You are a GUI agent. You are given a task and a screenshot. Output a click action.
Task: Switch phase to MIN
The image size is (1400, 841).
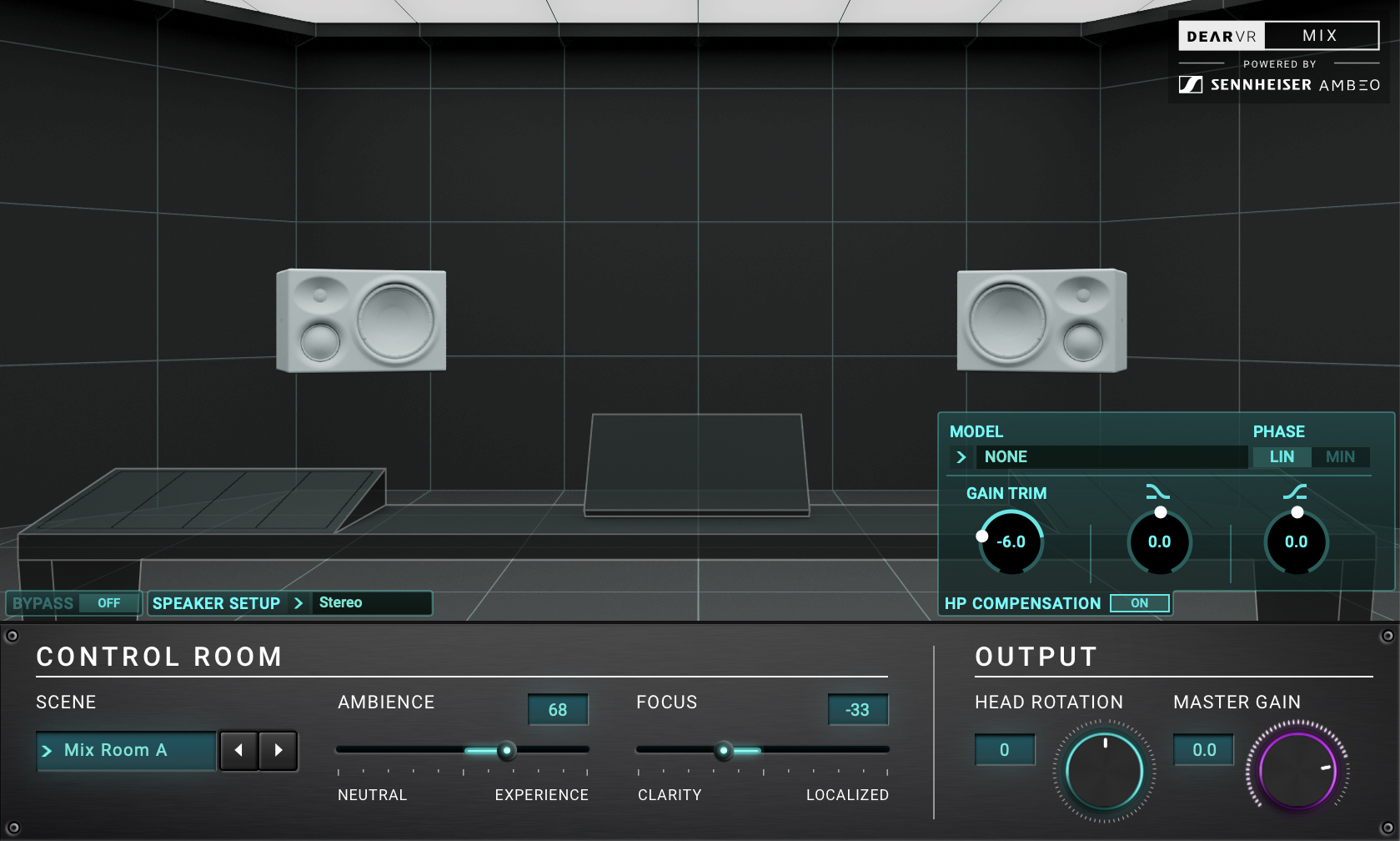point(1340,457)
